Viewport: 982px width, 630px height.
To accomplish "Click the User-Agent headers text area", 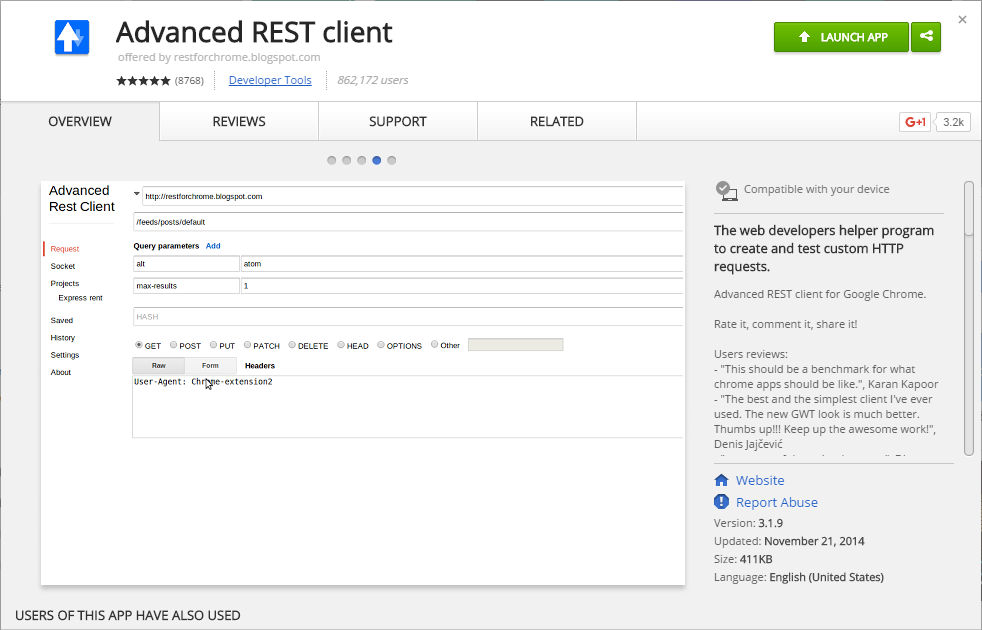I will pos(408,406).
